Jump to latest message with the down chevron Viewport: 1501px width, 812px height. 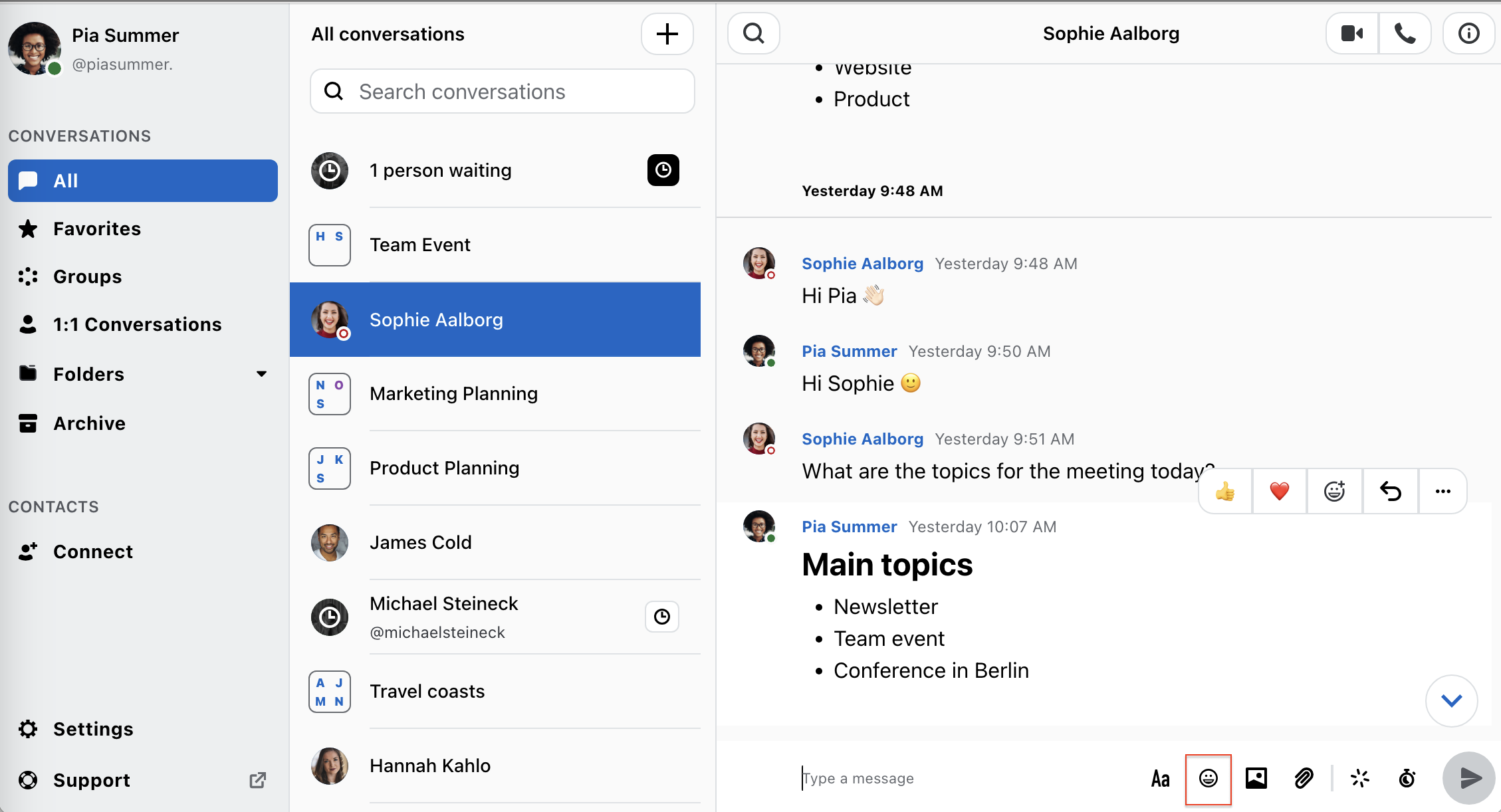coord(1451,700)
